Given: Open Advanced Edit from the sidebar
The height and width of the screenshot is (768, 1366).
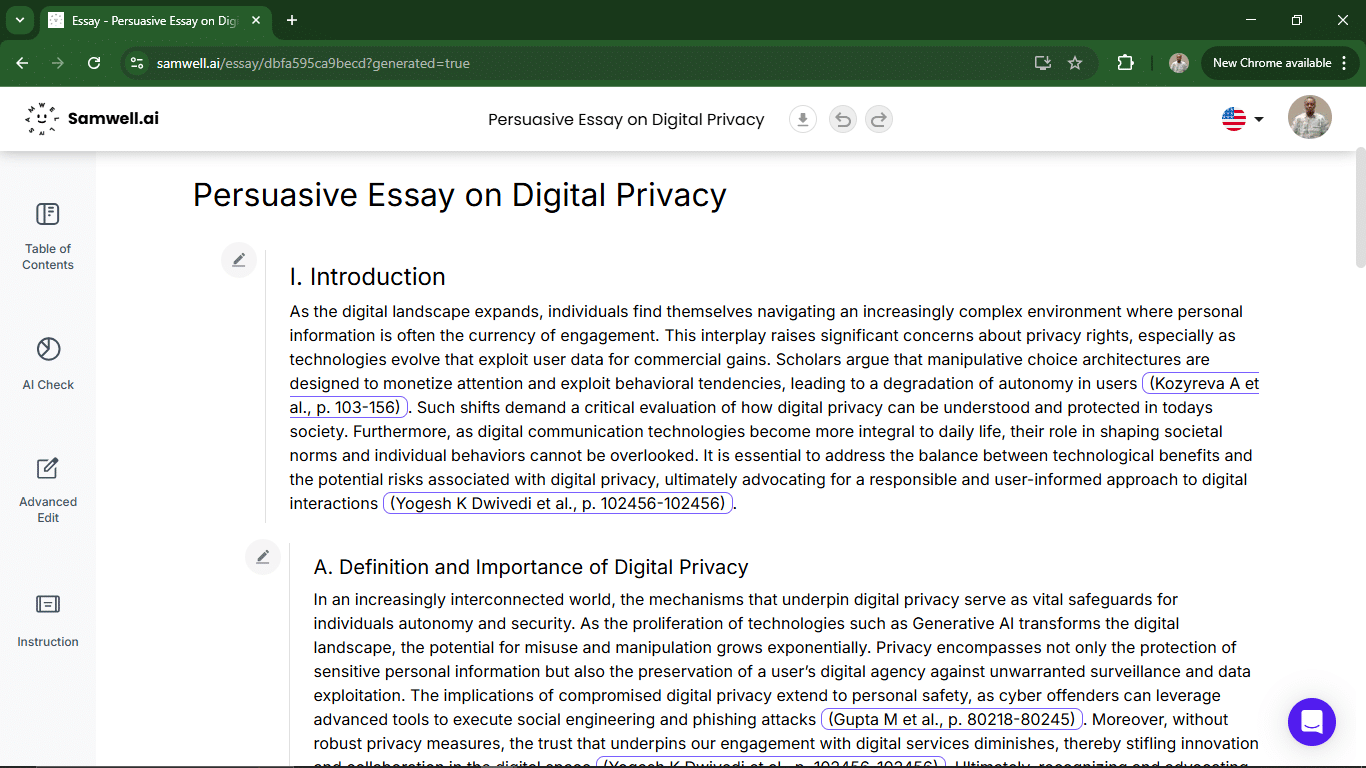Looking at the screenshot, I should coord(48,490).
